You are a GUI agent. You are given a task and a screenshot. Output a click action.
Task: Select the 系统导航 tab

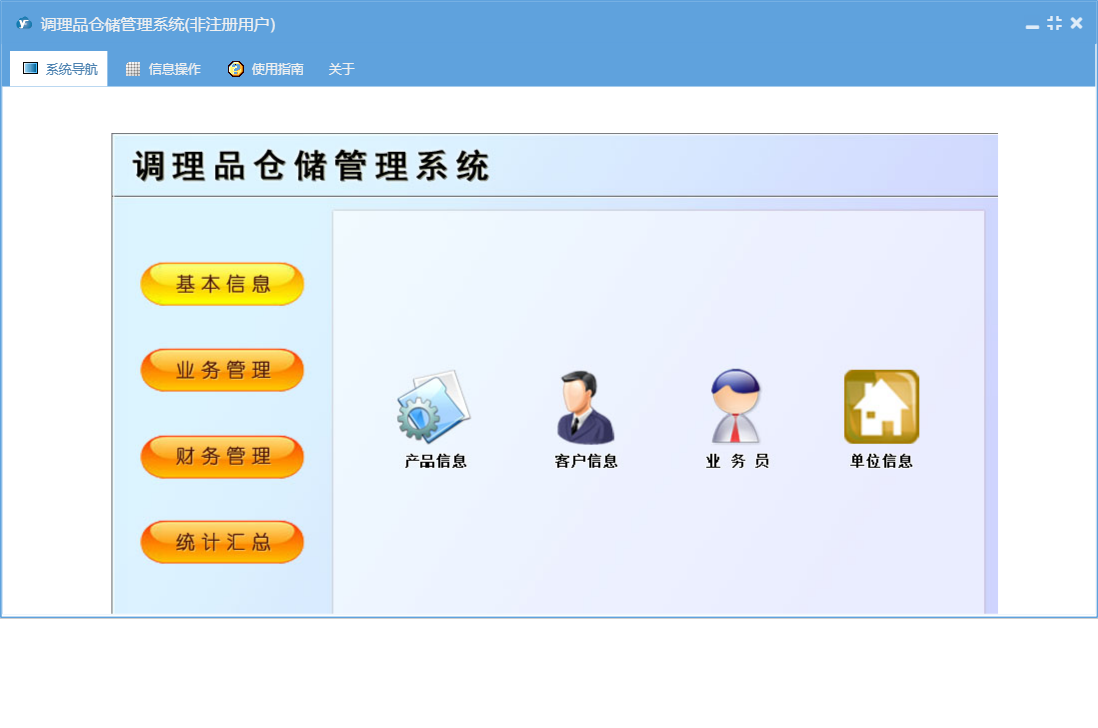pyautogui.click(x=59, y=69)
